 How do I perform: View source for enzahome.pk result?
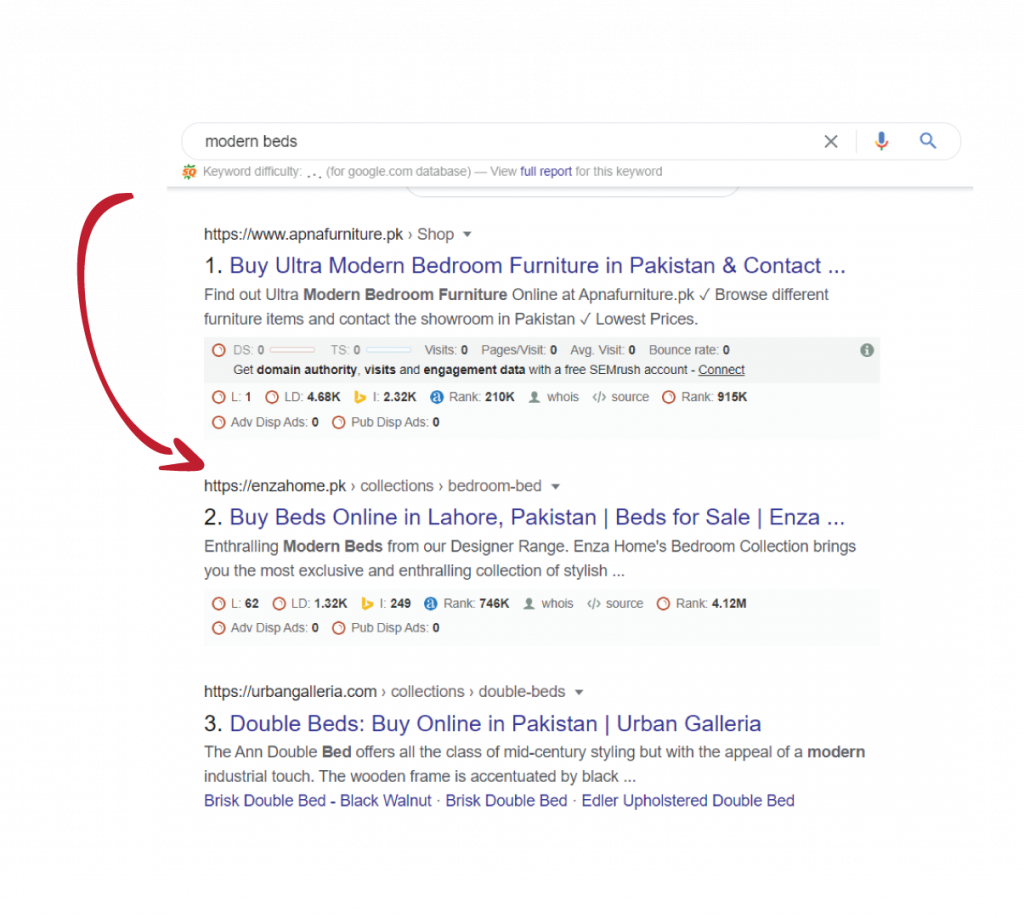pyautogui.click(x=615, y=604)
